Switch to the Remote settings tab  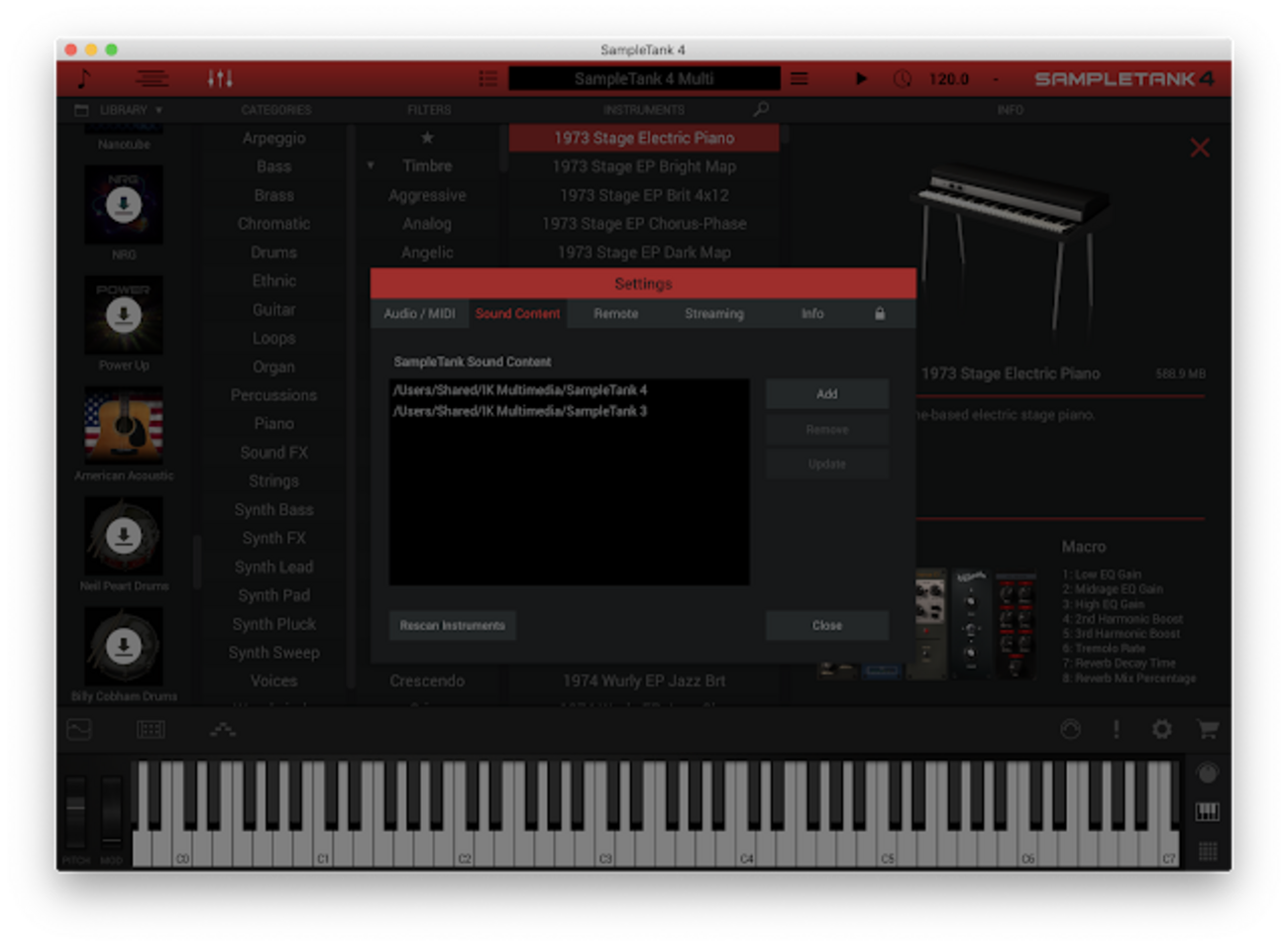pyautogui.click(x=615, y=313)
